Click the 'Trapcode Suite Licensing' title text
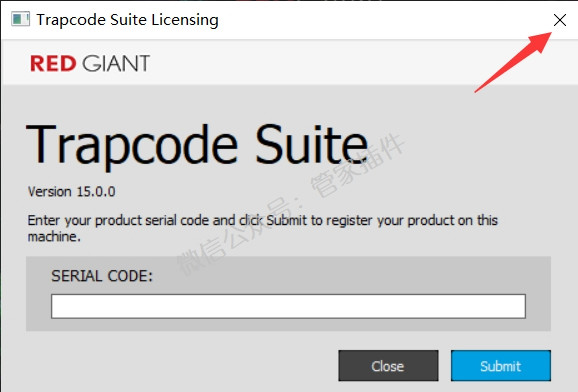This screenshot has width=578, height=392. coord(127,20)
